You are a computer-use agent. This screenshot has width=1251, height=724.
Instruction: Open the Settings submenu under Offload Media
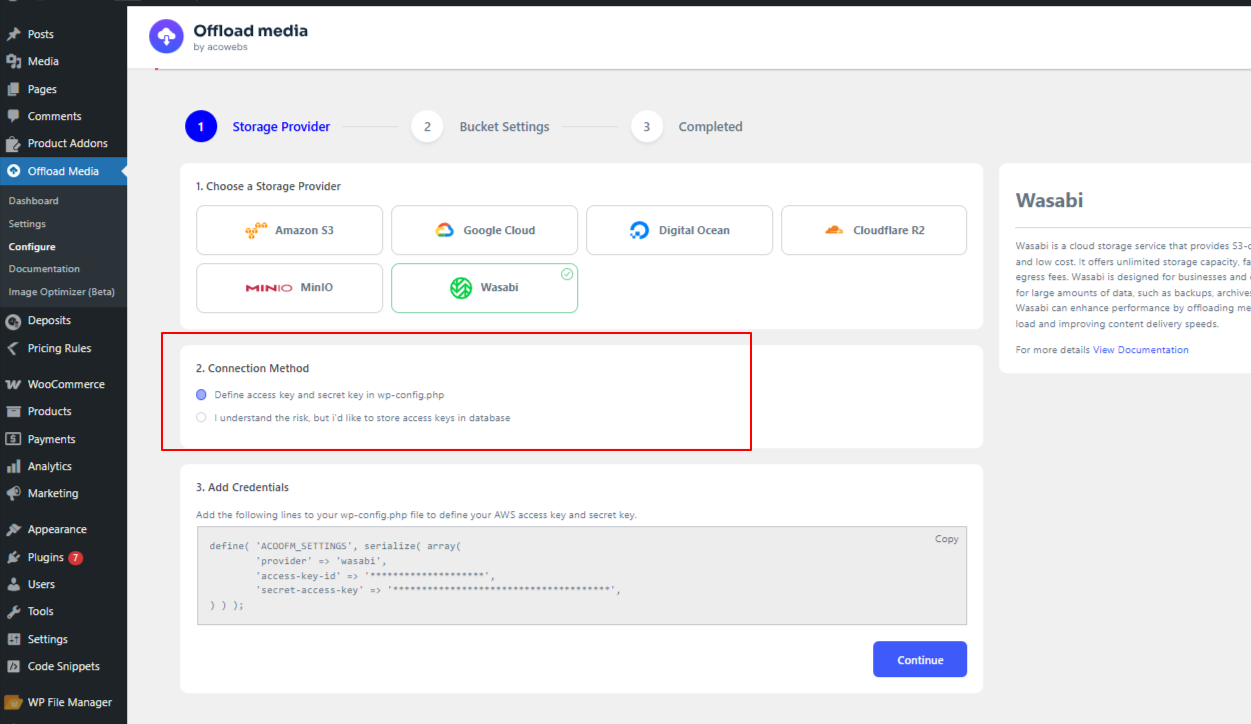pyautogui.click(x=27, y=224)
